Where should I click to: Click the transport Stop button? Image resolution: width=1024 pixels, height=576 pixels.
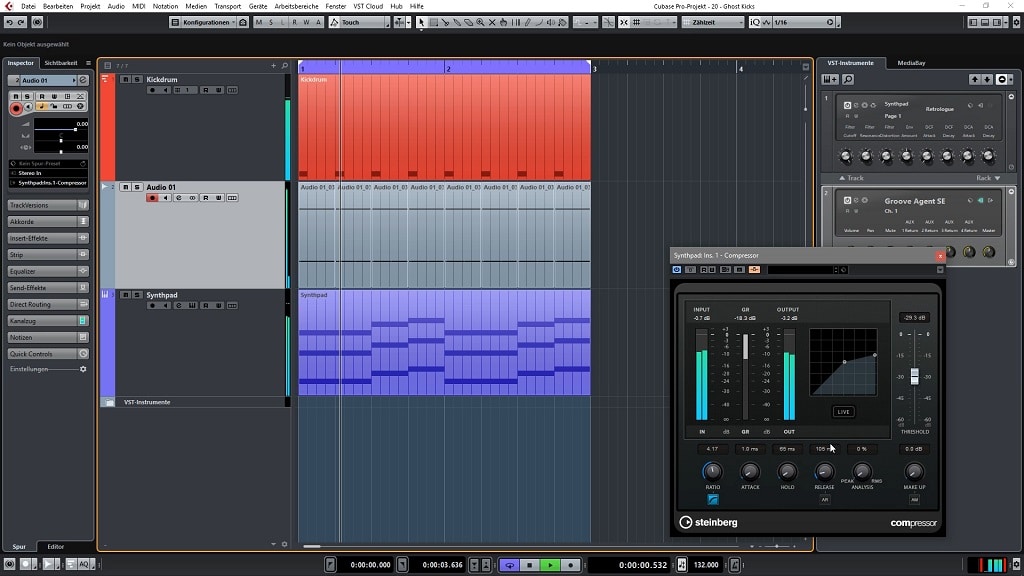[530, 565]
